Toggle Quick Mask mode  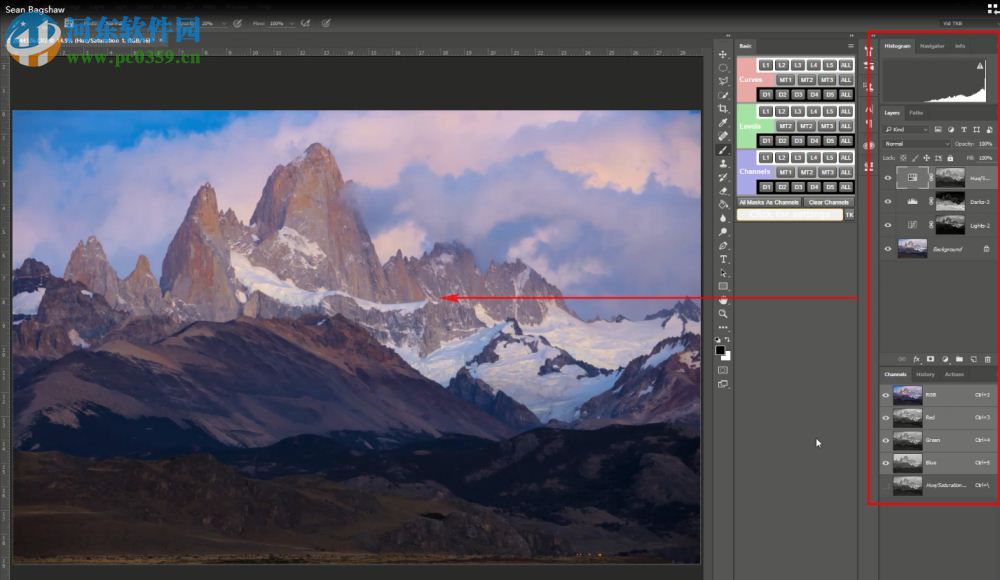point(723,370)
